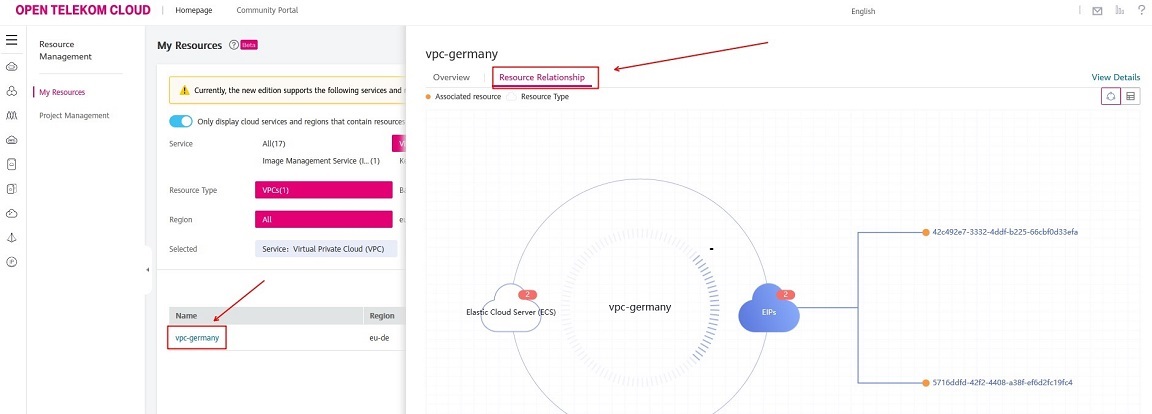Click the database storage sidebar icon
The height and width of the screenshot is (414, 1152).
click(x=12, y=189)
